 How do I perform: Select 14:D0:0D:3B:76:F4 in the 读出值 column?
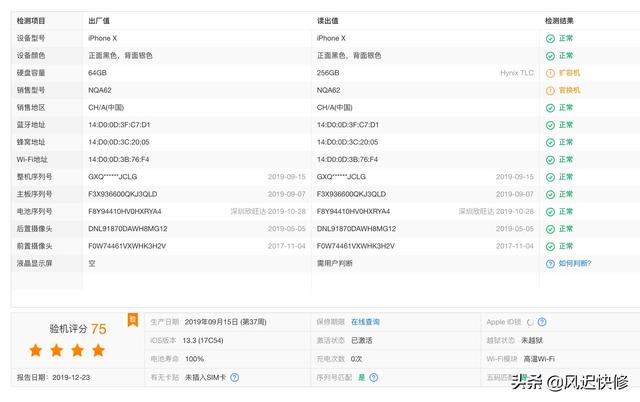pyautogui.click(x=347, y=160)
